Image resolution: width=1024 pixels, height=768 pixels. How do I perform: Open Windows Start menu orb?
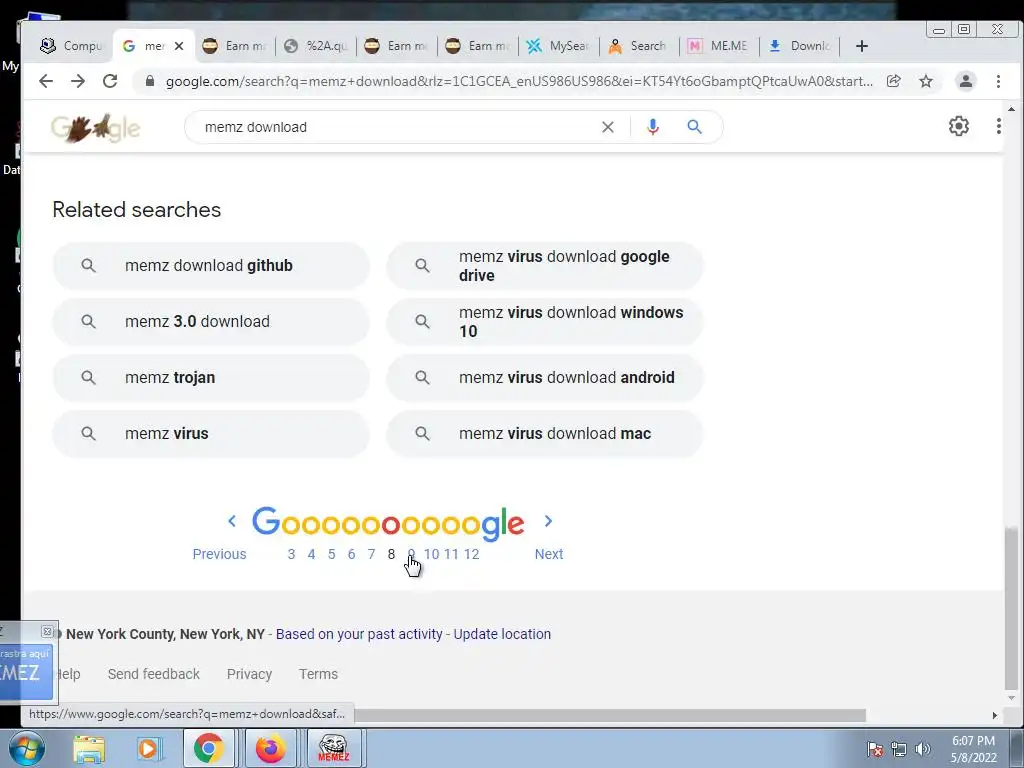27,748
